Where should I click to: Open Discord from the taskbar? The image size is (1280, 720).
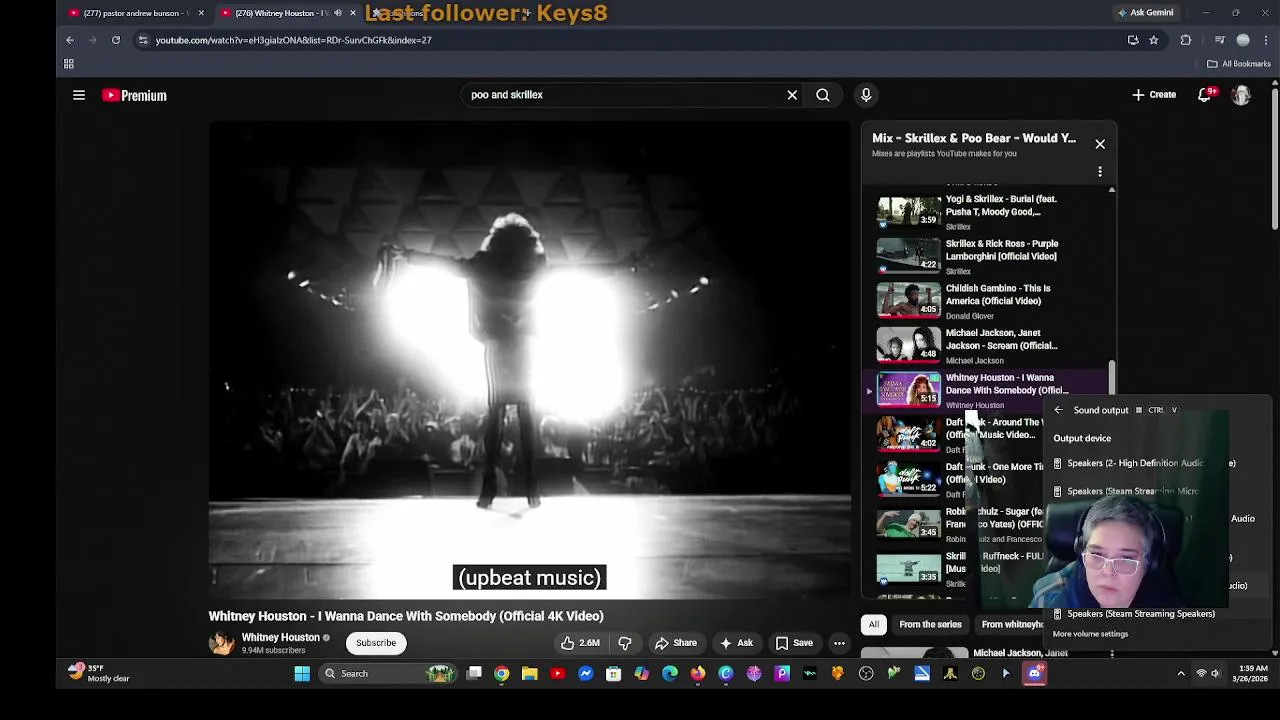[x=1034, y=674]
